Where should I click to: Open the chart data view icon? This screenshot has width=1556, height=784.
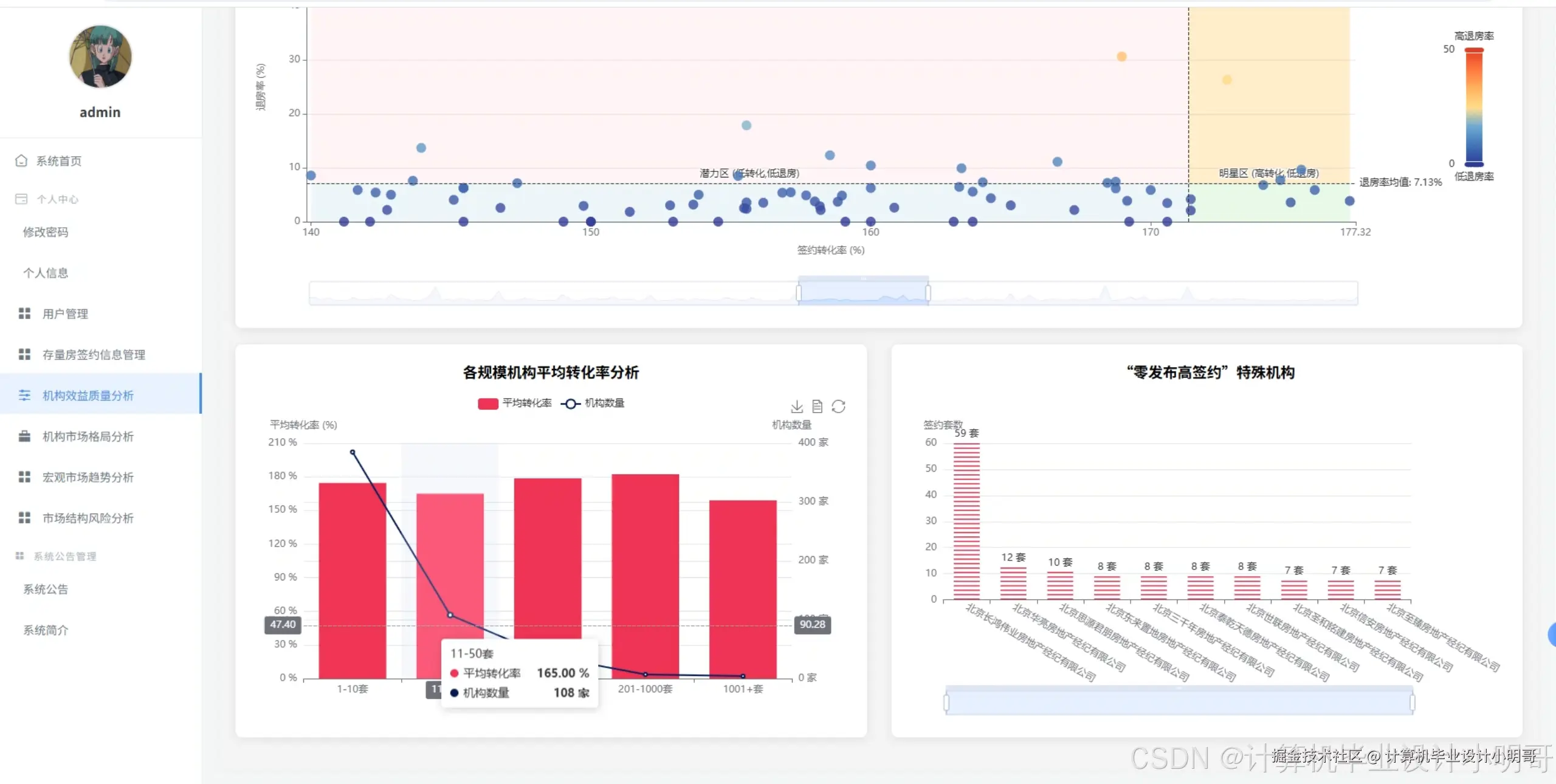818,407
